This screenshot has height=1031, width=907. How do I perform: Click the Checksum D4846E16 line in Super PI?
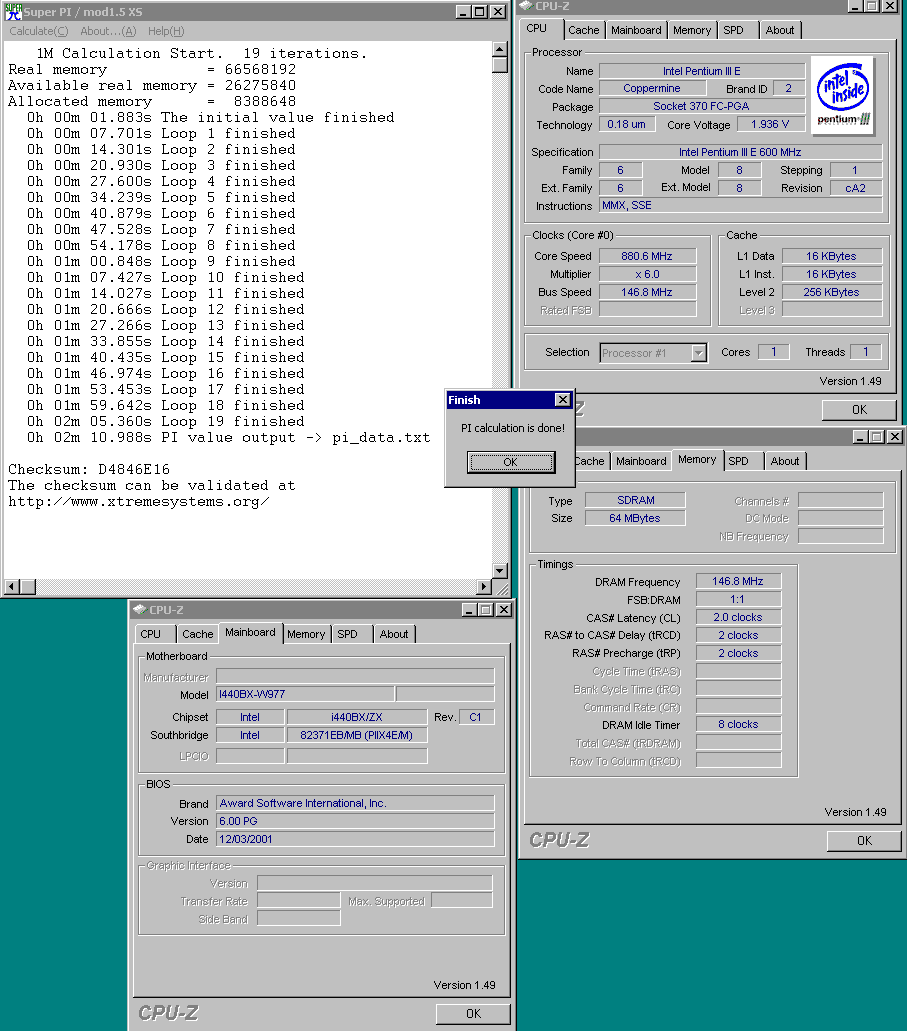[89, 469]
